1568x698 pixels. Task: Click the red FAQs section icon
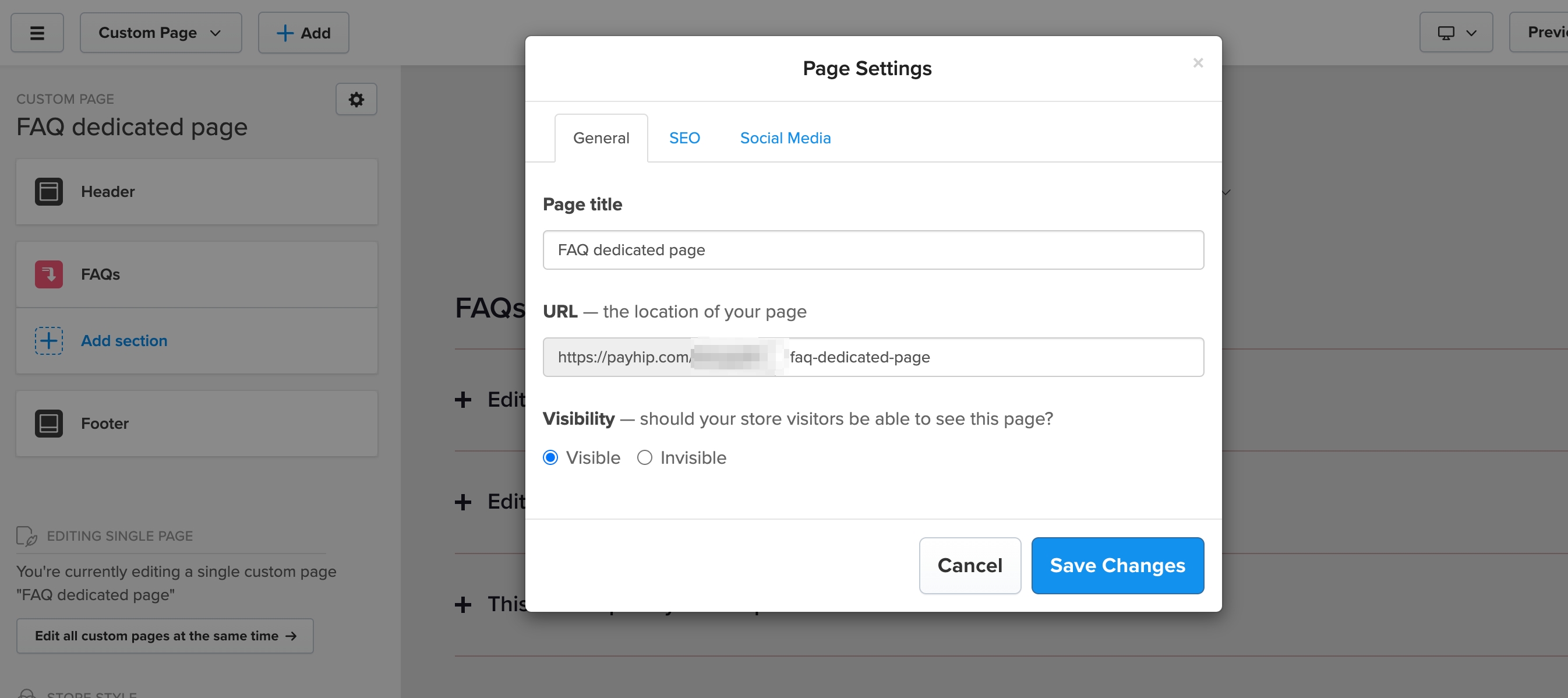[x=49, y=274]
